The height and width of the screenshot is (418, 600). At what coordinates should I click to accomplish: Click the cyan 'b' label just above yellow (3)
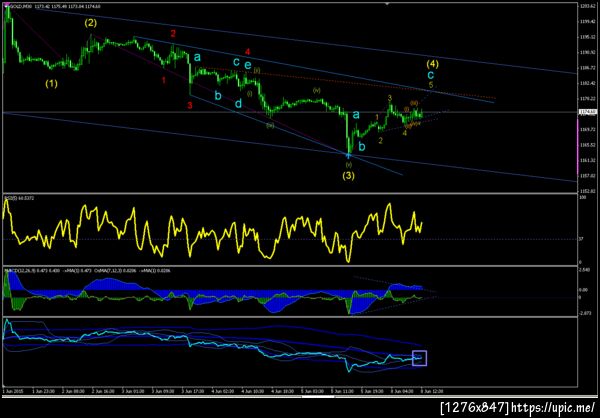[362, 146]
